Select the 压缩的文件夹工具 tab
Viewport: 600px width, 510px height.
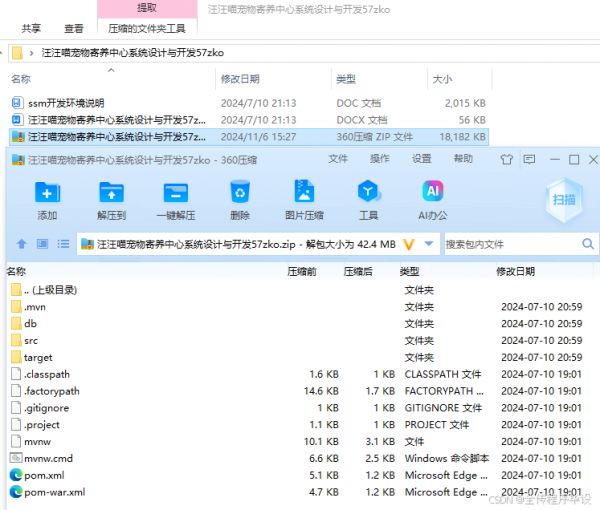pos(147,29)
